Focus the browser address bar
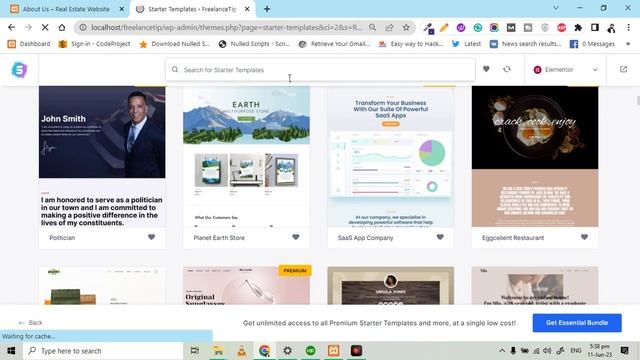Screen dimensions: 640x360 [227, 27]
